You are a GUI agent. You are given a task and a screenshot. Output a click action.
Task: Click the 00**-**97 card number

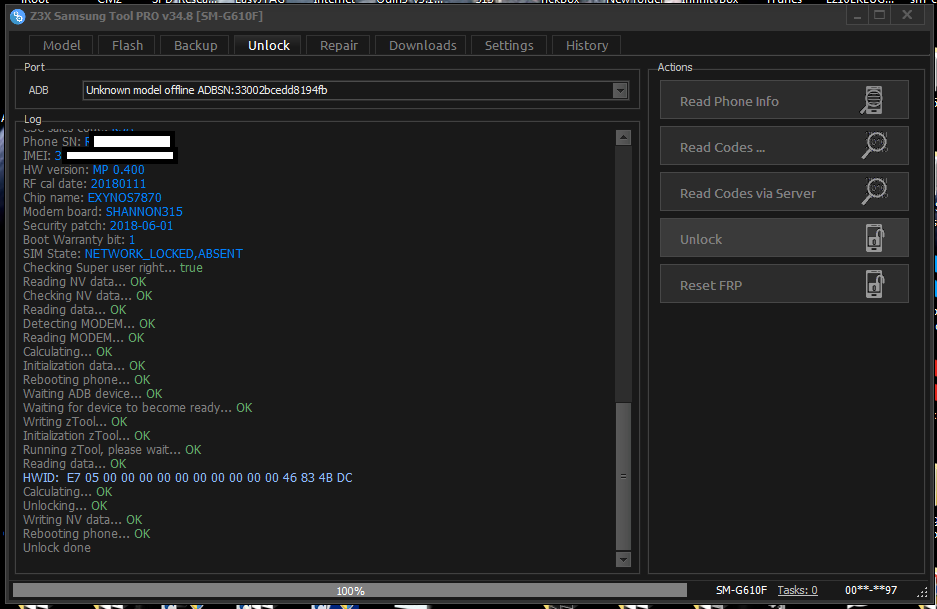871,590
